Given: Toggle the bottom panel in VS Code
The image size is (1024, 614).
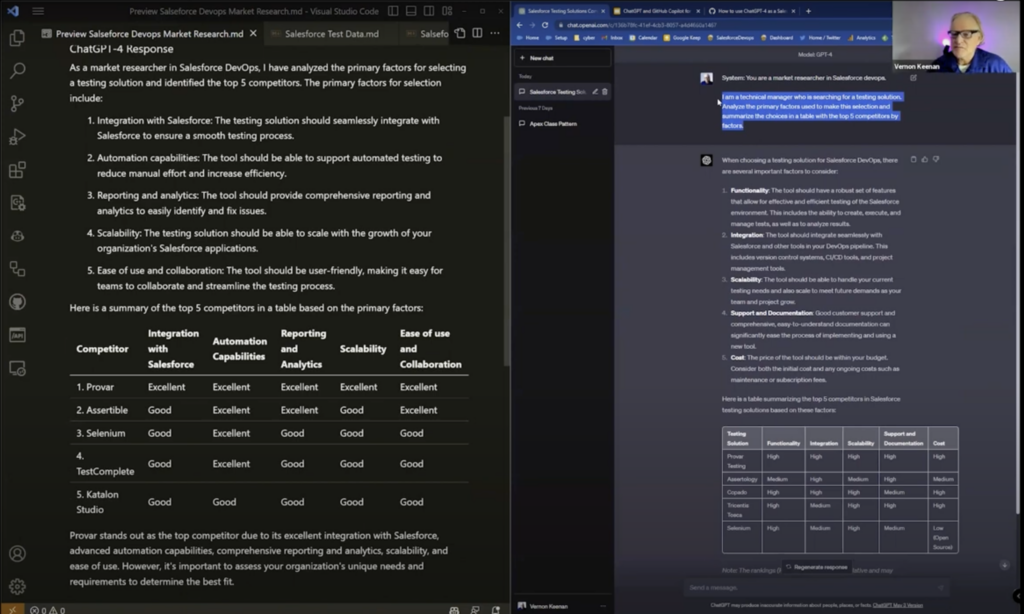Looking at the screenshot, I should pos(411,11).
